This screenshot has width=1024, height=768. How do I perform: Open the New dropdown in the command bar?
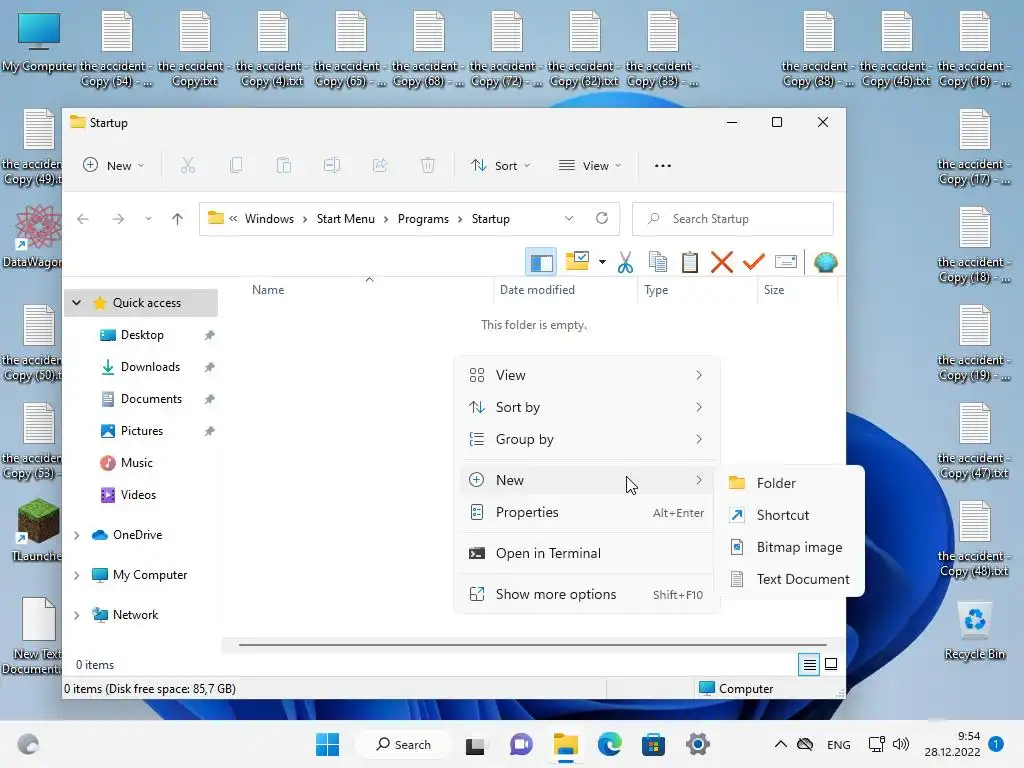click(114, 166)
